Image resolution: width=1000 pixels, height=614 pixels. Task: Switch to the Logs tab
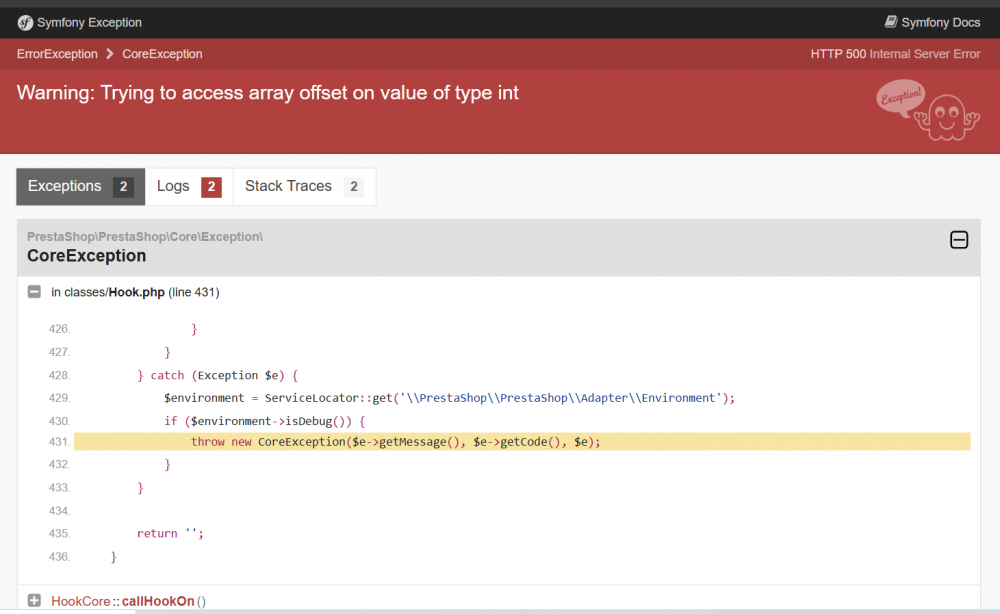coord(173,186)
